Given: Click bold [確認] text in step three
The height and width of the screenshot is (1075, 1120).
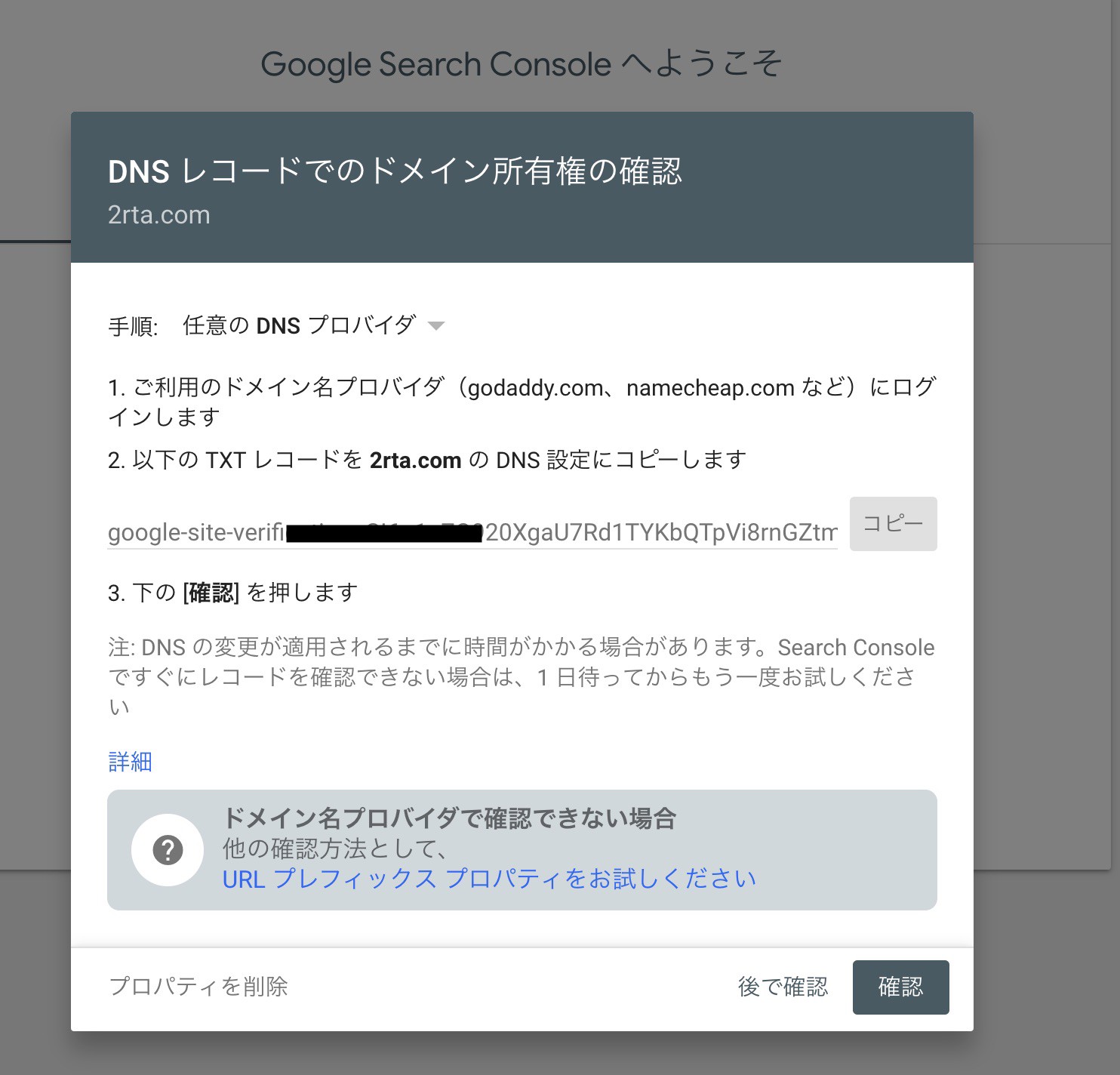Looking at the screenshot, I should point(211,593).
